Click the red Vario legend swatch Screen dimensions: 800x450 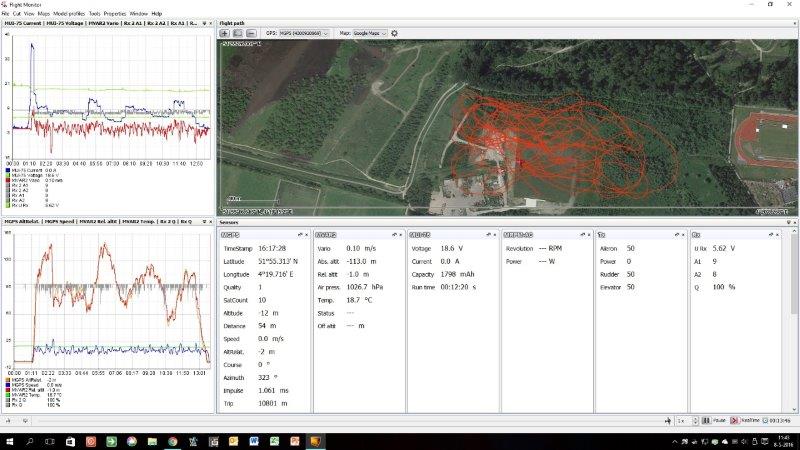tap(8, 180)
